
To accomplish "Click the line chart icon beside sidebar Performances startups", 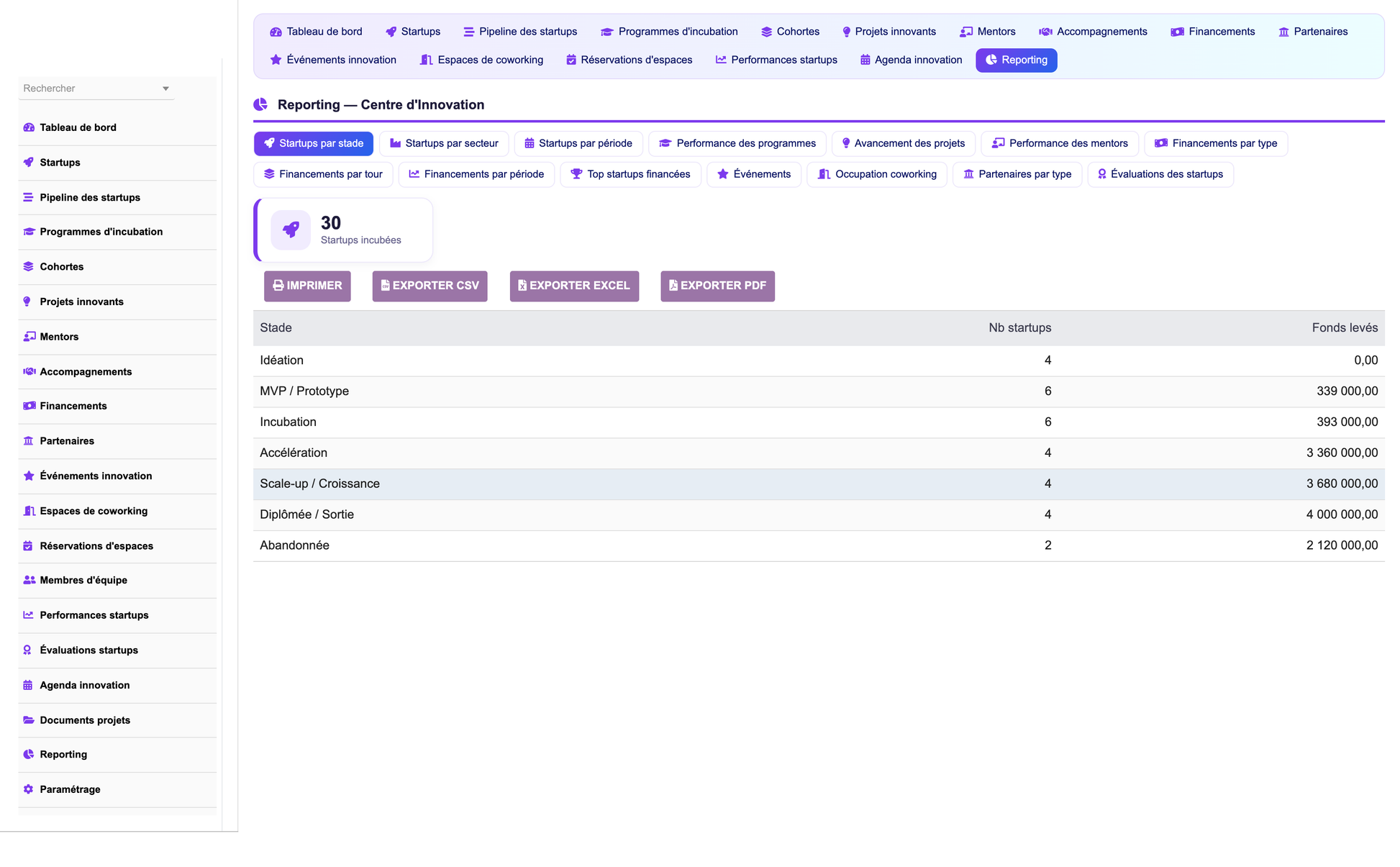I will (x=29, y=615).
